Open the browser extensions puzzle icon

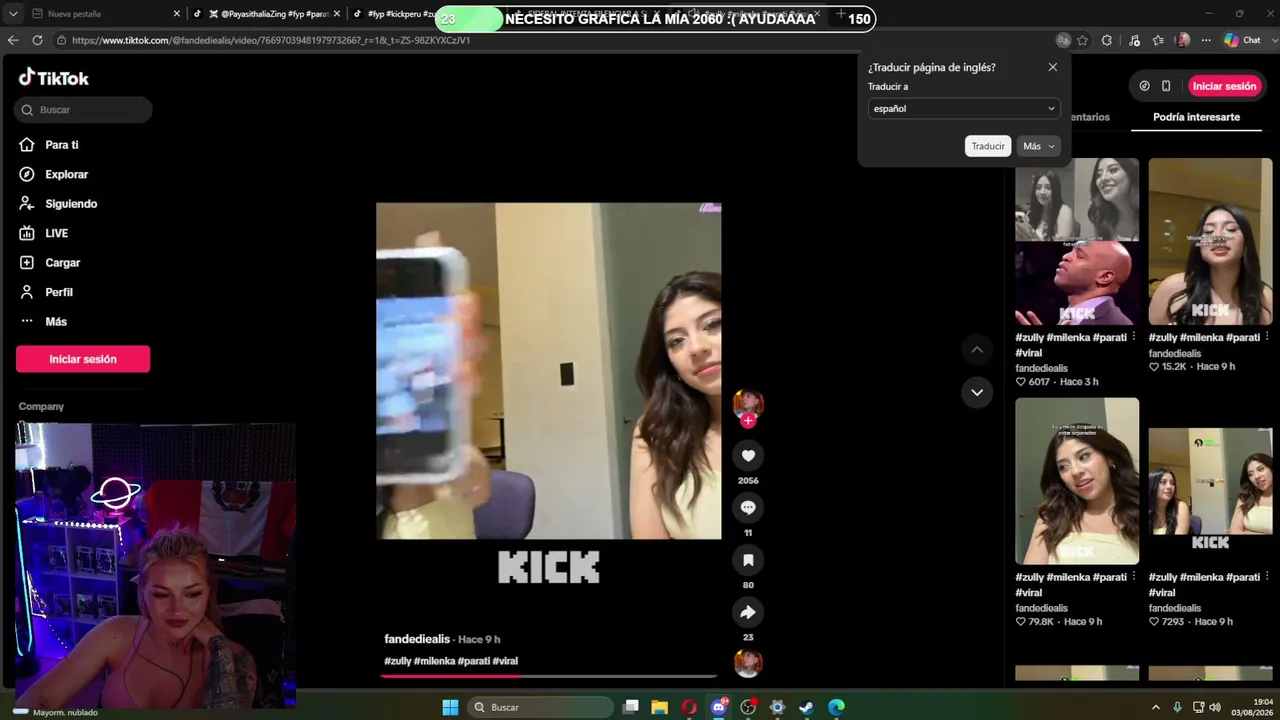pyautogui.click(x=1107, y=40)
